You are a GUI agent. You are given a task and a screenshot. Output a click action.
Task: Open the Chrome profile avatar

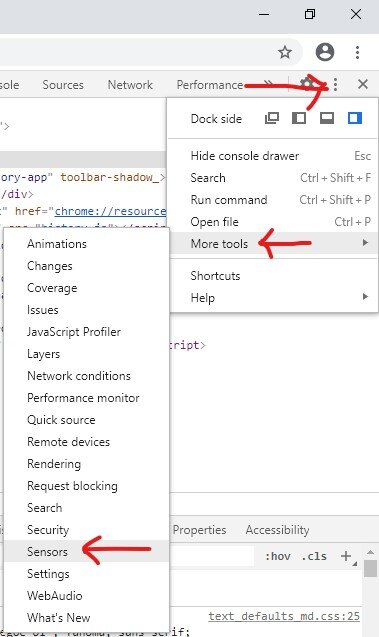(x=325, y=52)
